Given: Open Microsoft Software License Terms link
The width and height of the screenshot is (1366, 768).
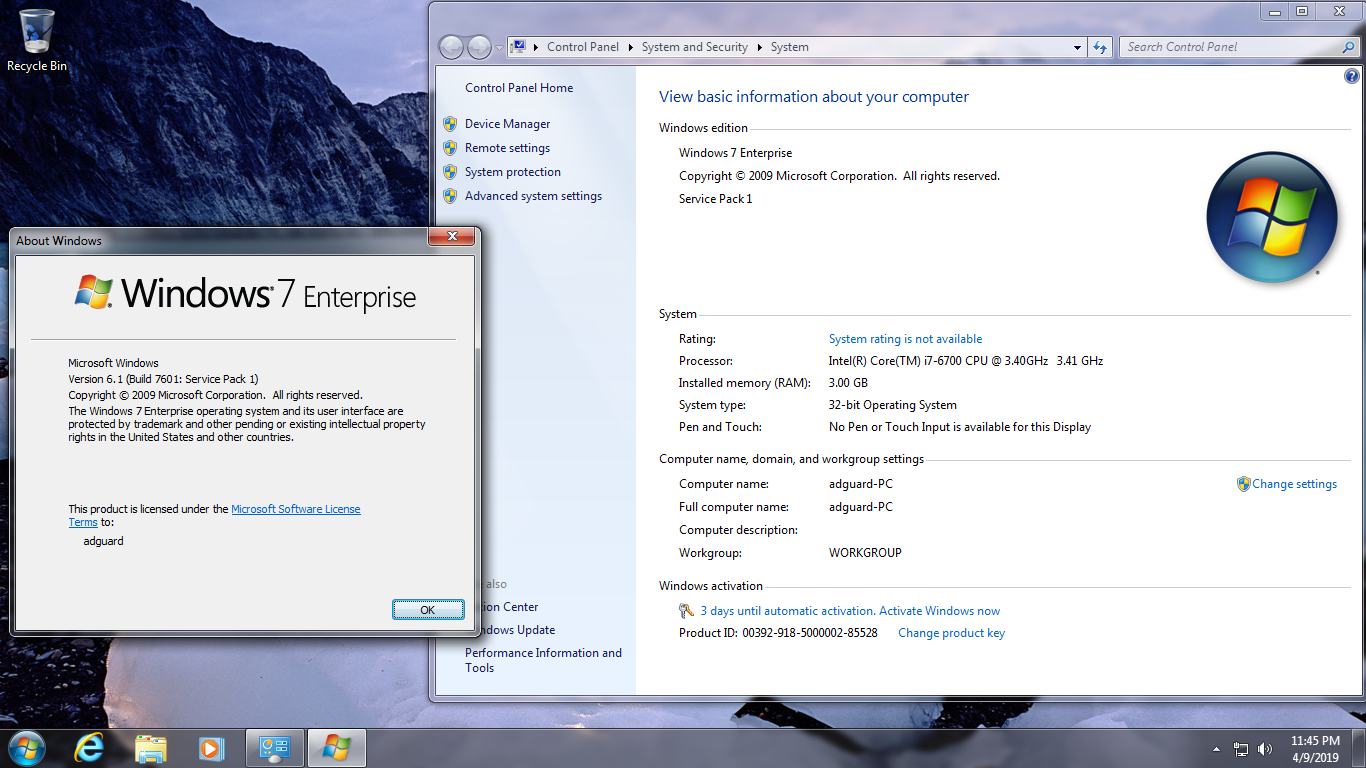Looking at the screenshot, I should pos(296,509).
